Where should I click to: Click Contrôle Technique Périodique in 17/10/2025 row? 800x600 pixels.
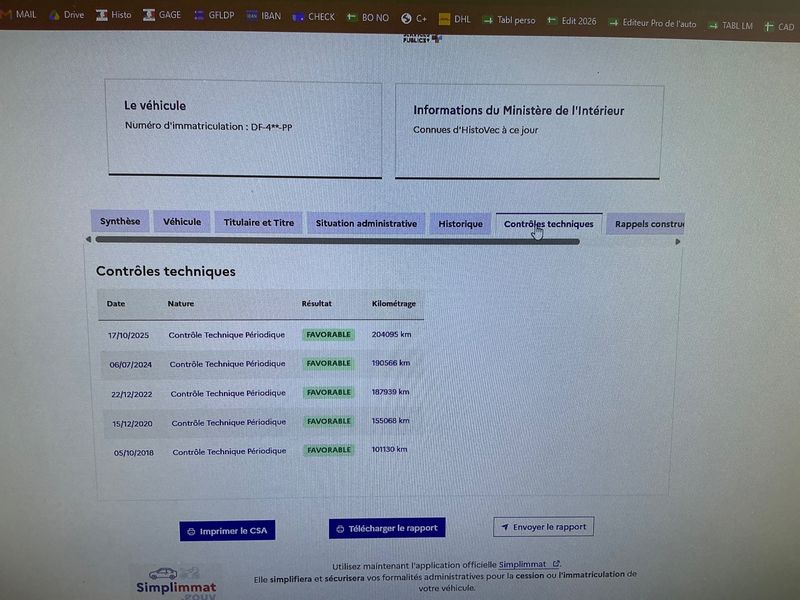[x=227, y=335]
